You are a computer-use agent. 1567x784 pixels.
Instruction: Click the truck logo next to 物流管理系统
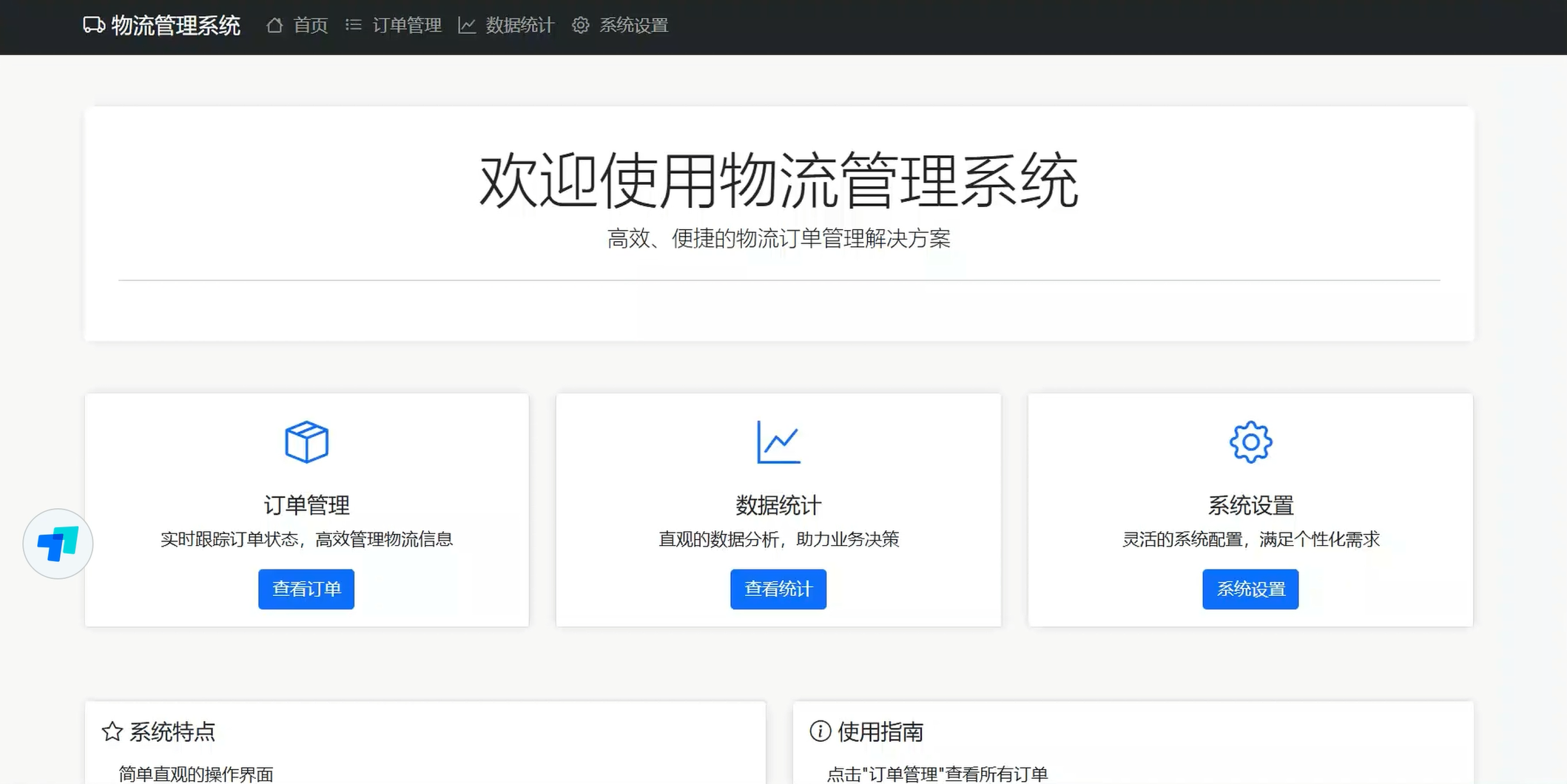(93, 25)
